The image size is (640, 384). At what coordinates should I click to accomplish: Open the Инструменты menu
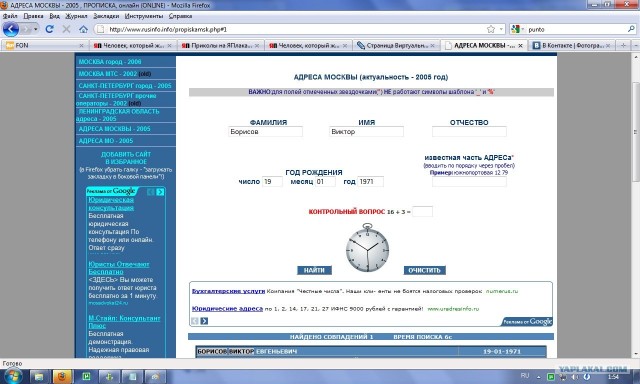(x=144, y=16)
